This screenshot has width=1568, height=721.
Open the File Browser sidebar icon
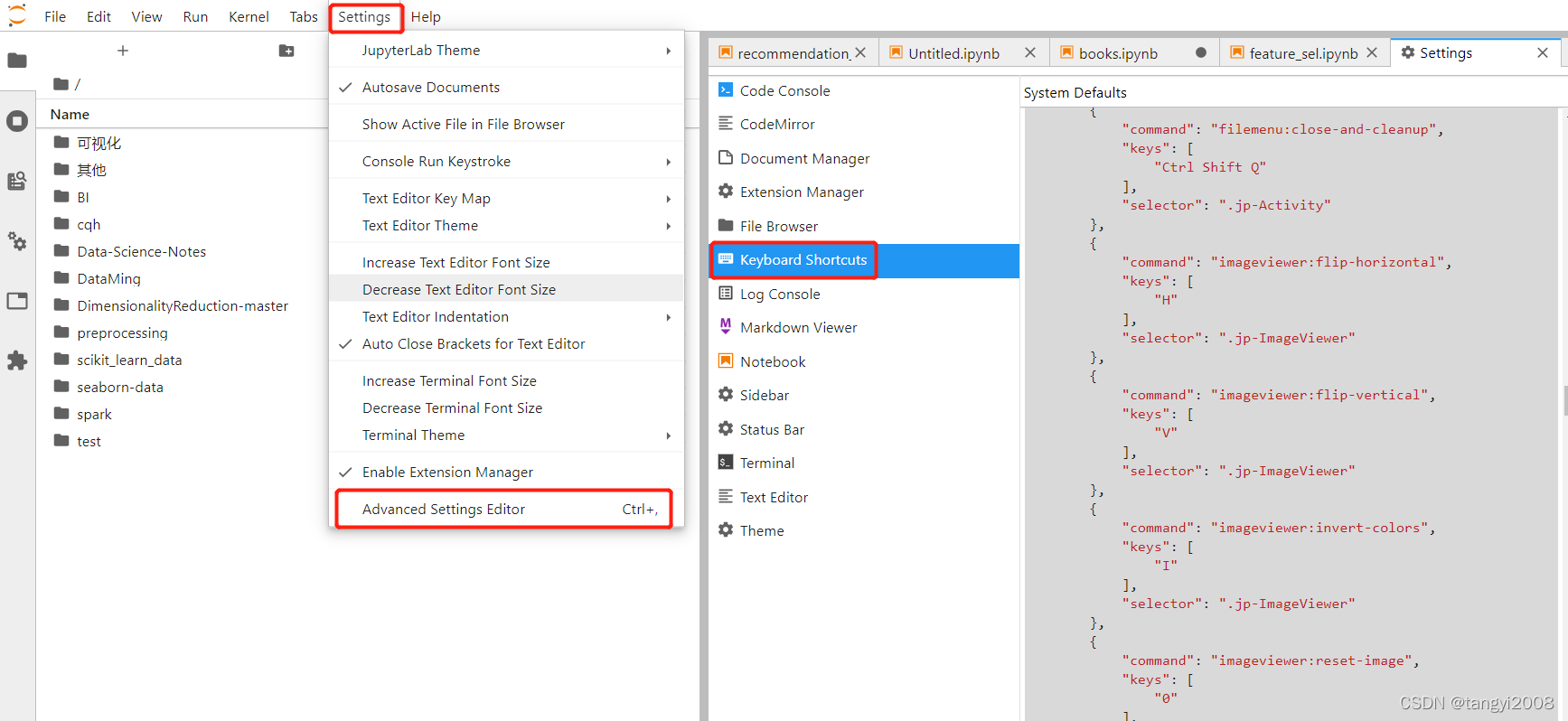(x=17, y=61)
